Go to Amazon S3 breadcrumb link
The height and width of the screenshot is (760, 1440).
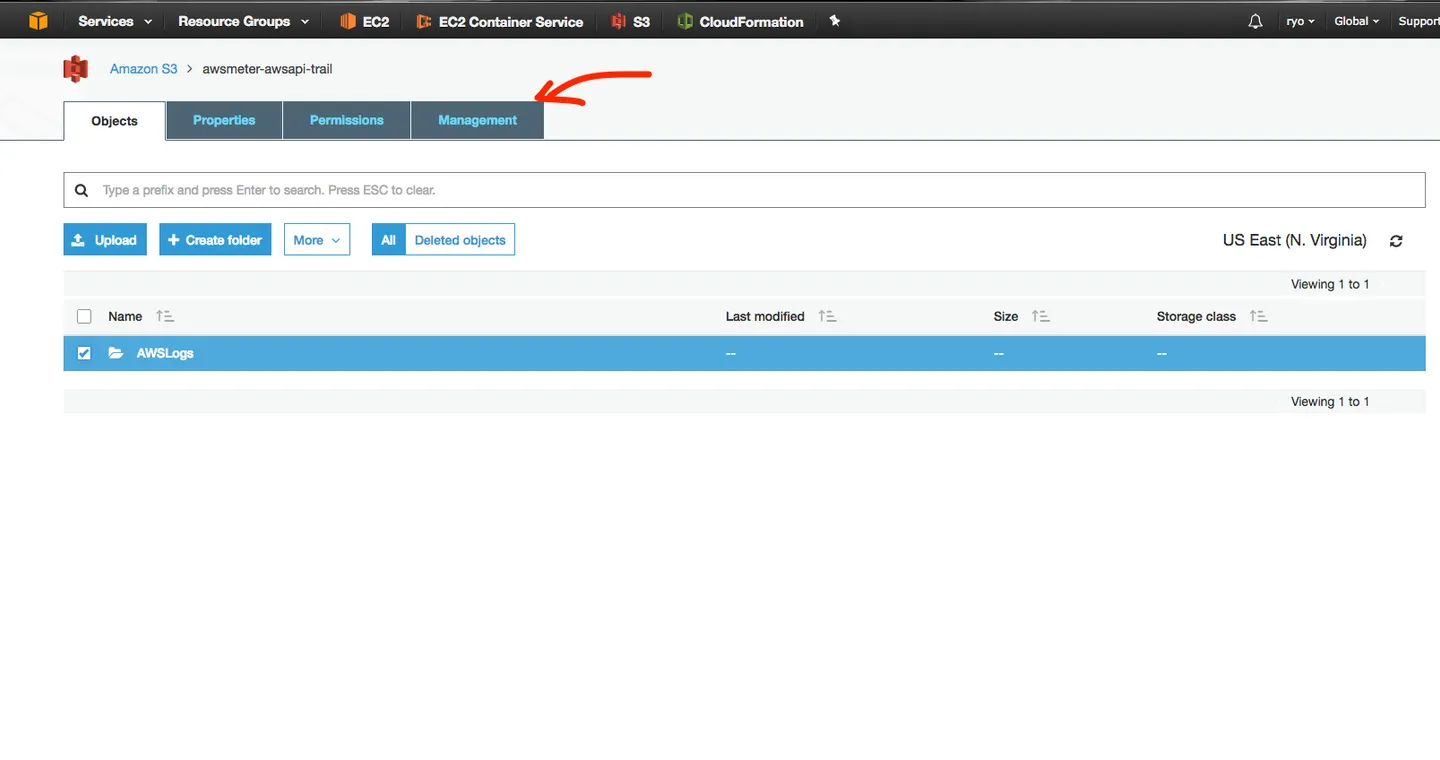144,69
